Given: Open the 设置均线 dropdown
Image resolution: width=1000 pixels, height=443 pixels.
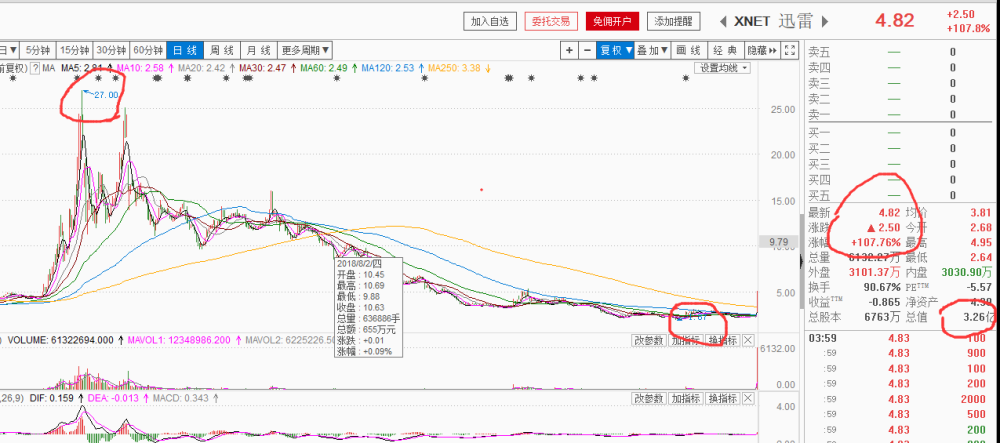Looking at the screenshot, I should coord(722,68).
